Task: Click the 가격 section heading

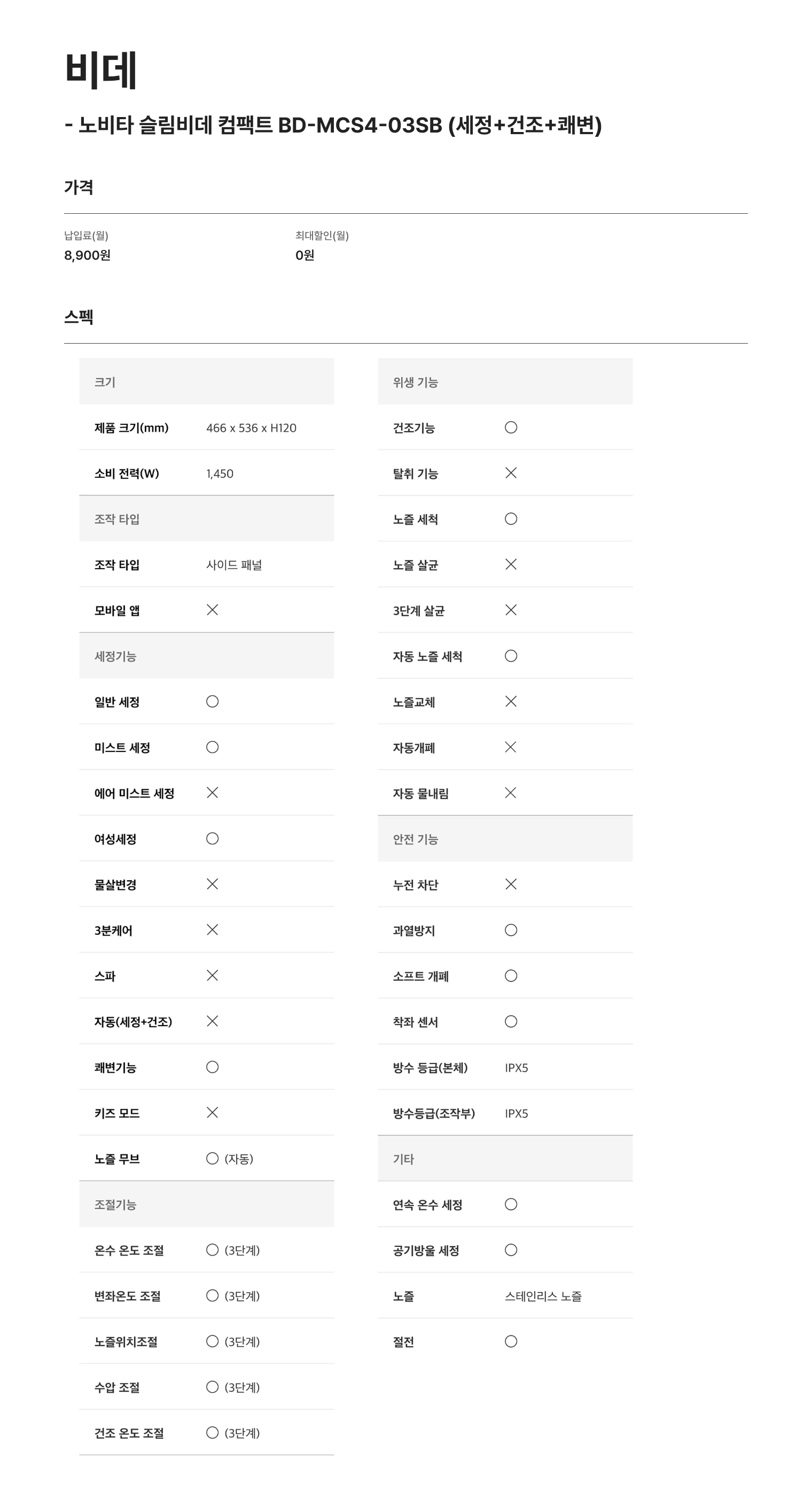Action: tap(79, 187)
